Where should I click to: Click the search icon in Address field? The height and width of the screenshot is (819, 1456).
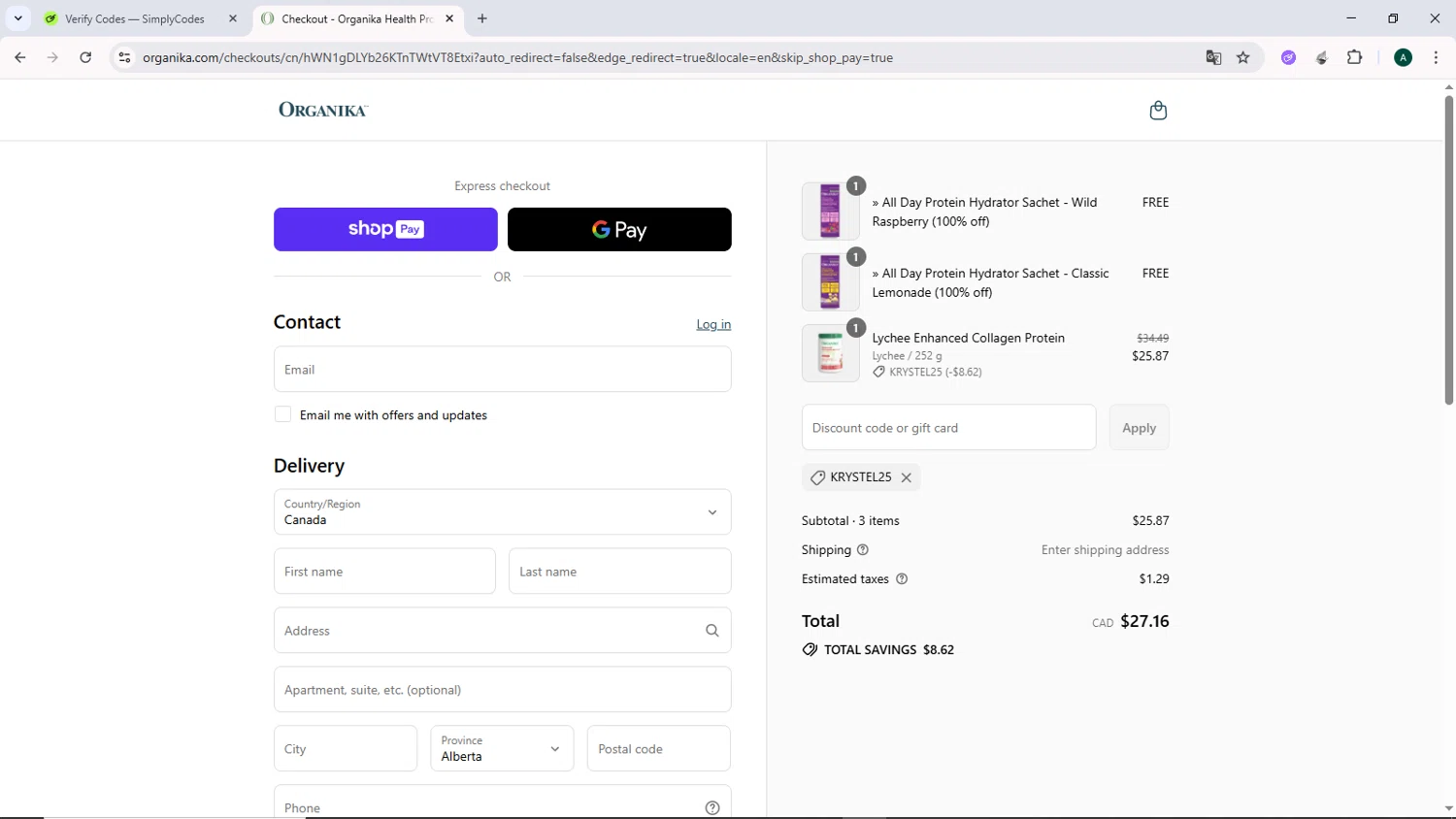point(712,631)
